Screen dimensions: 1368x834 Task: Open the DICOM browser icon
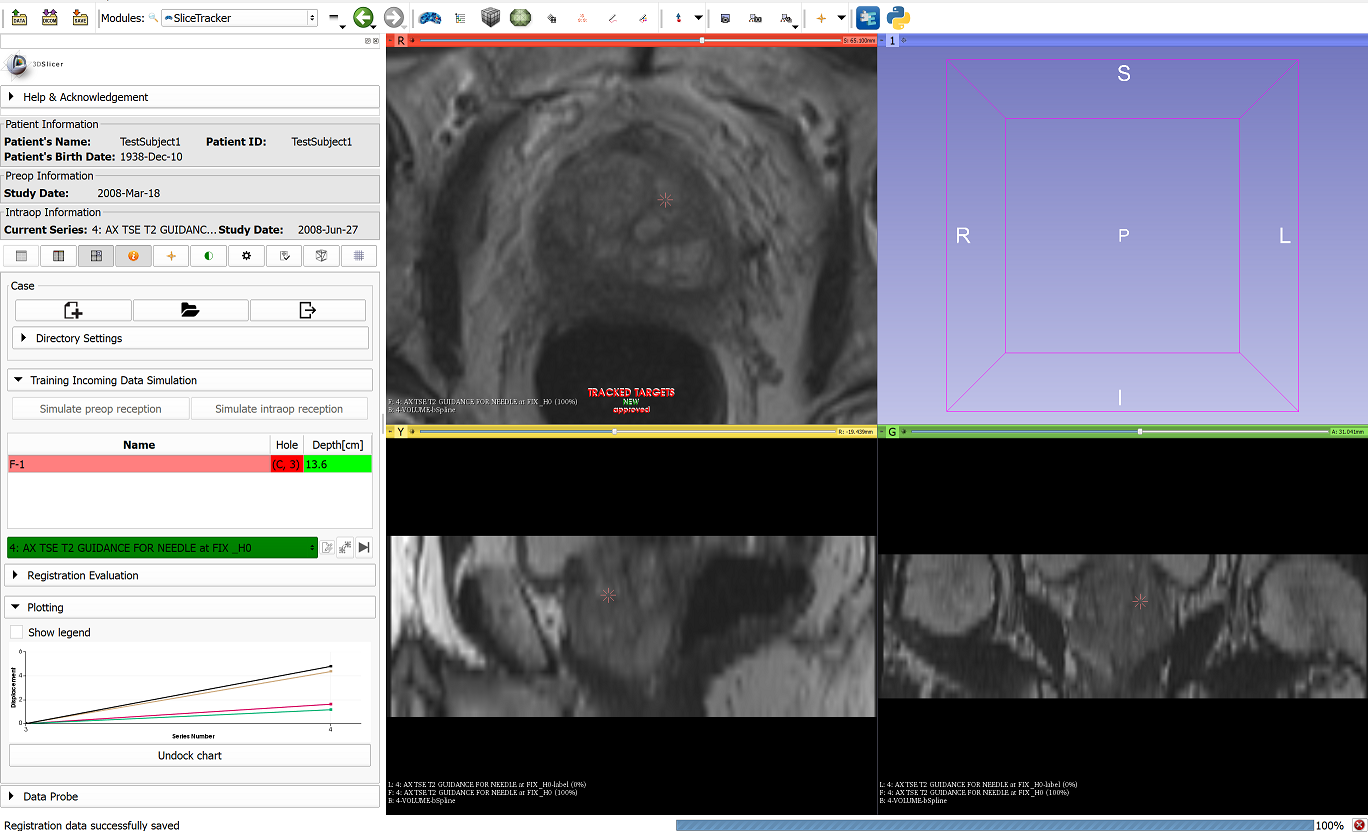point(49,17)
